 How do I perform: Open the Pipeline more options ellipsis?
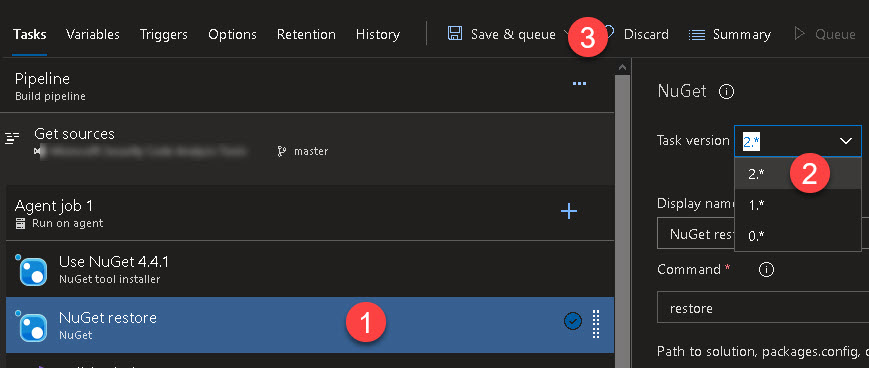click(x=579, y=84)
